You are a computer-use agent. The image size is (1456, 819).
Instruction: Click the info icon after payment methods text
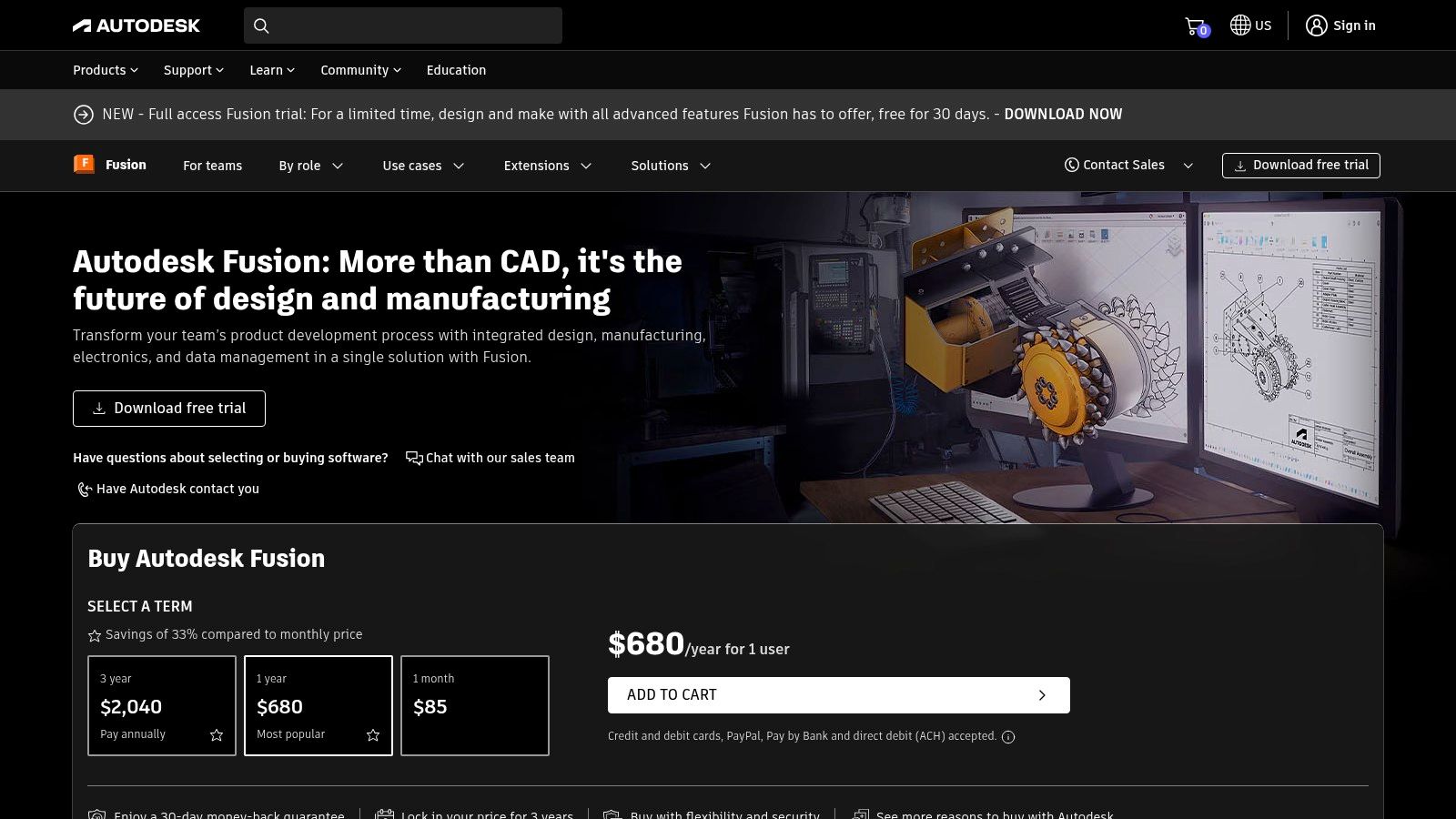[x=1008, y=737]
